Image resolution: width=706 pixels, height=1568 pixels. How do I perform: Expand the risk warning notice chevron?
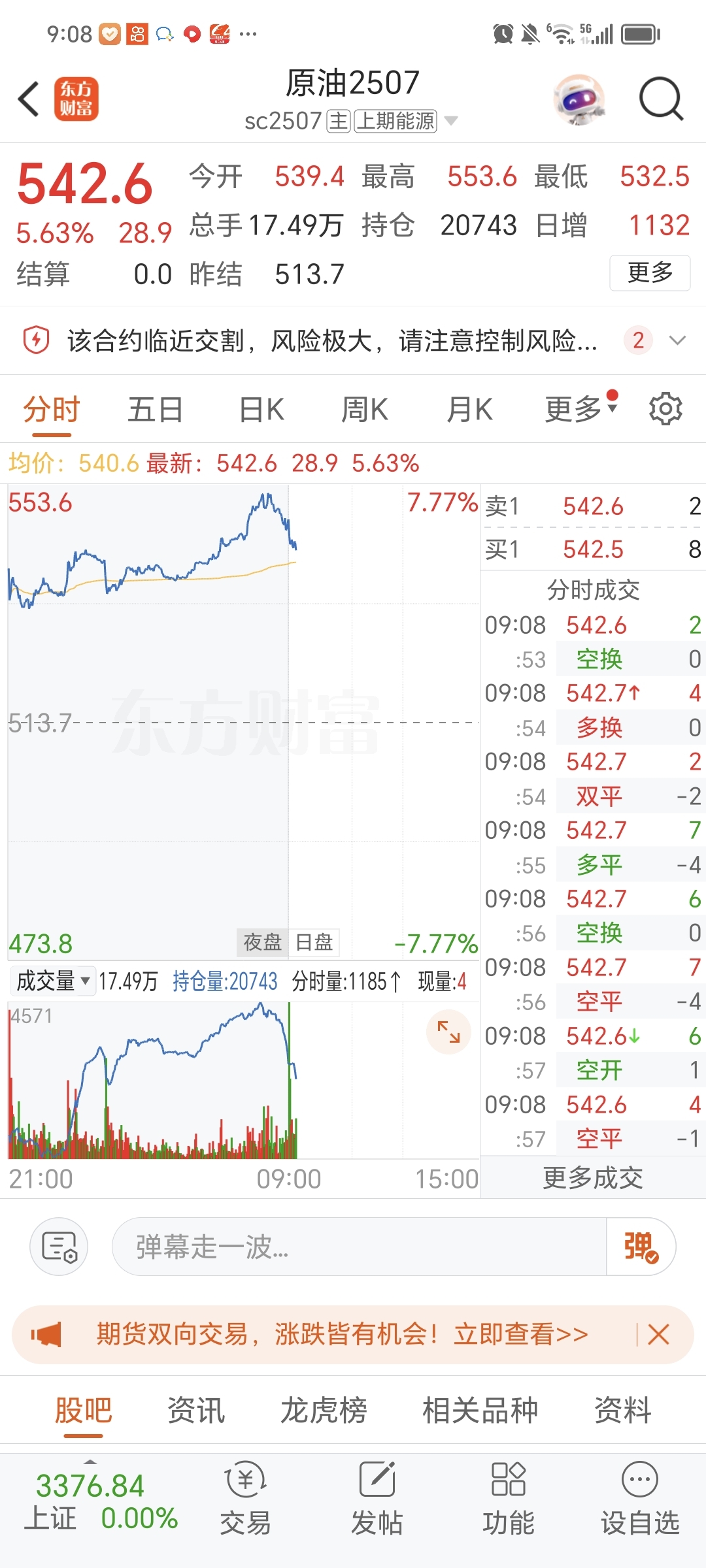678,340
